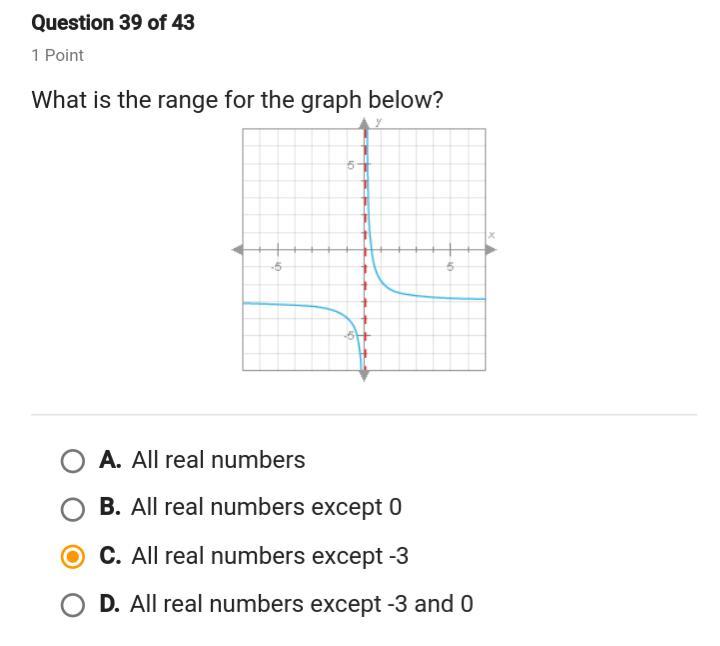This screenshot has width=720, height=646.
Task: Click the -5 label on the y-axis
Action: [349, 336]
